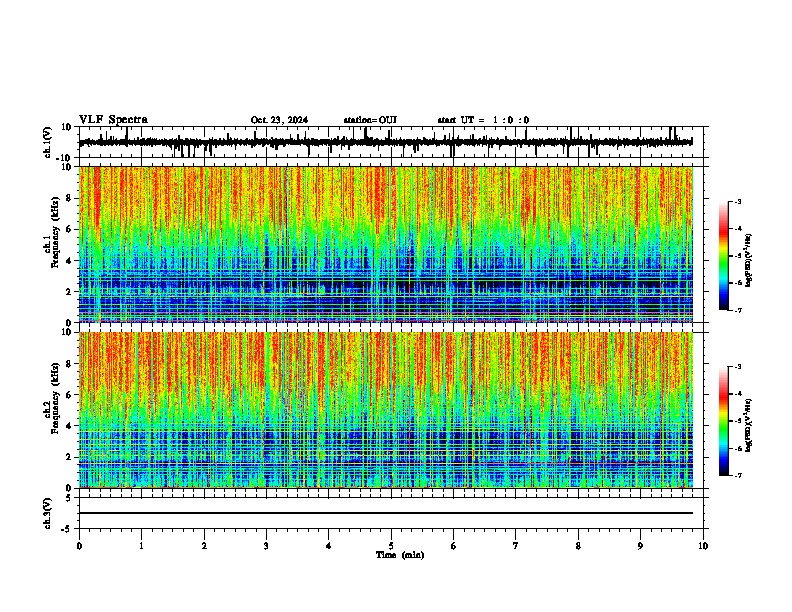Click inside the ch.2 spectrogram panel
Image resolution: width=792 pixels, height=612 pixels.
386,410
